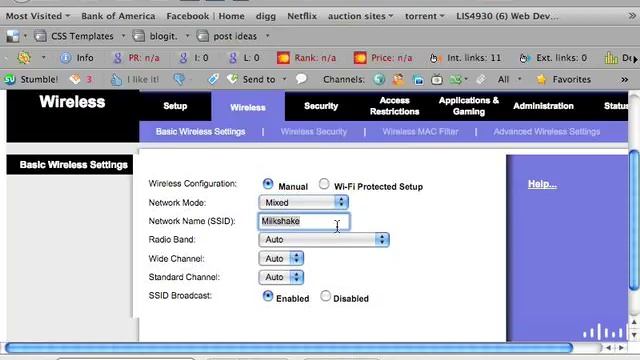Click the vertical scrollbar thumb
640x360 pixels.
[634, 220]
